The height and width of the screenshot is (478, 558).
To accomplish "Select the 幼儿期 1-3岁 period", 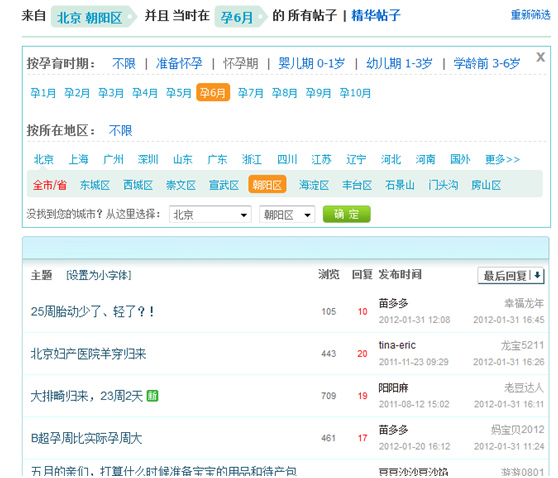I will point(399,64).
